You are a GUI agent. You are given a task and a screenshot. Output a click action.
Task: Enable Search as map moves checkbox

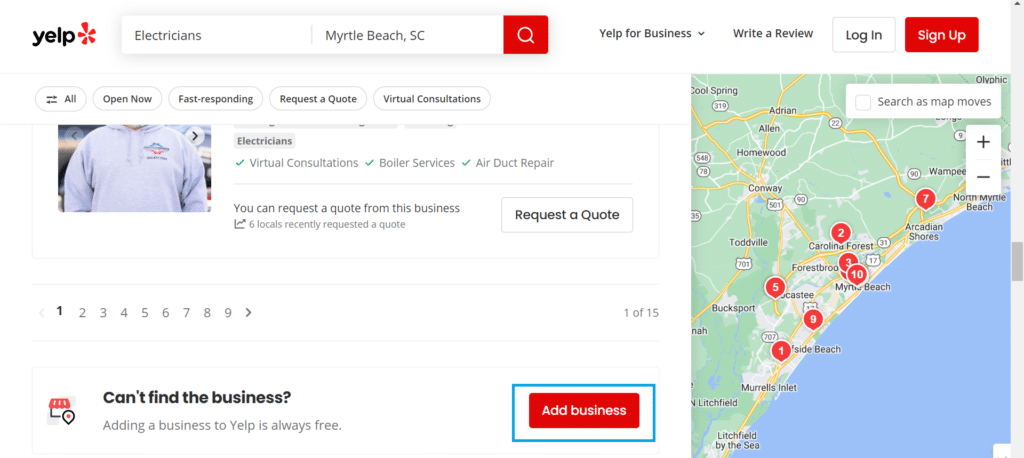tap(863, 102)
